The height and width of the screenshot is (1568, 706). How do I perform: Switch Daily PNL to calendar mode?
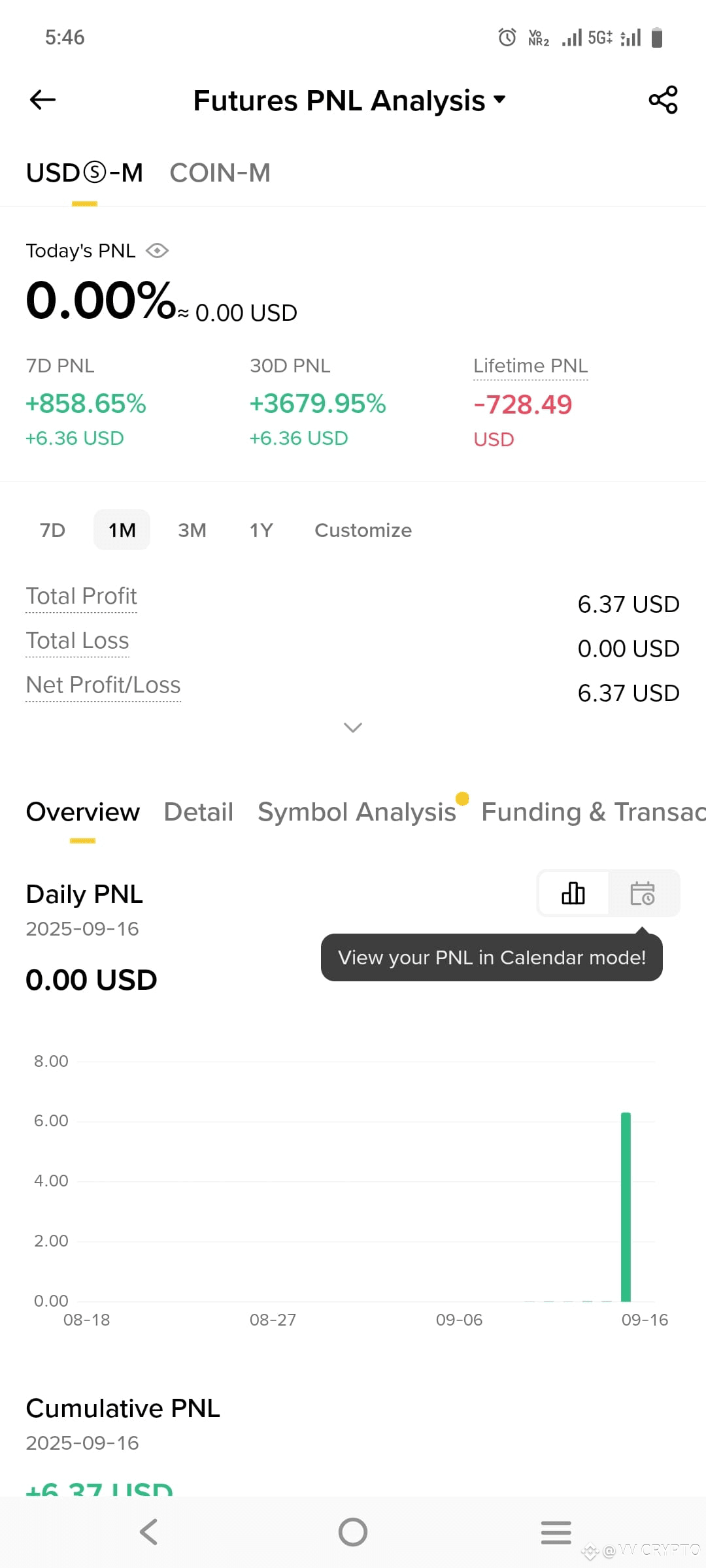[643, 893]
